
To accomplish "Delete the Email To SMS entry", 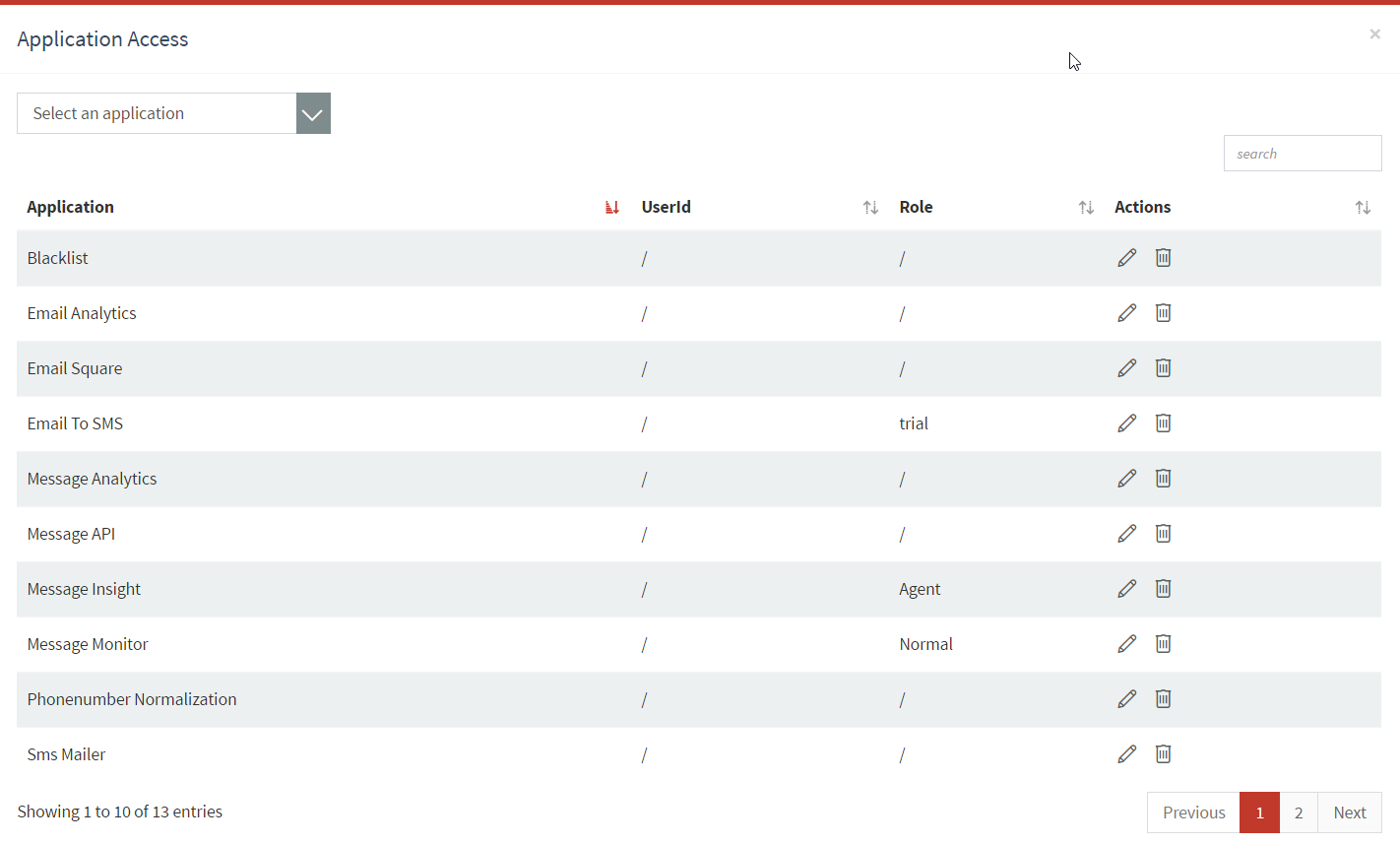I will click(1163, 423).
